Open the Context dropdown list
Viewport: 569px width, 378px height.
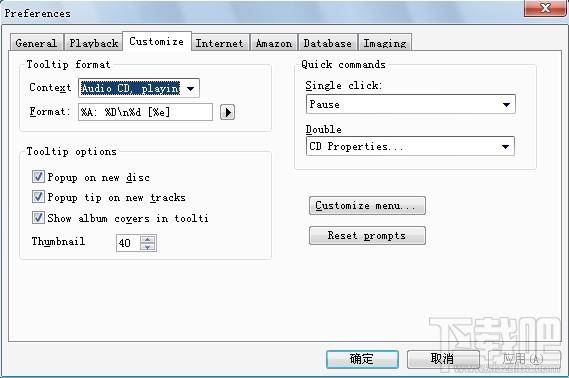click(139, 88)
